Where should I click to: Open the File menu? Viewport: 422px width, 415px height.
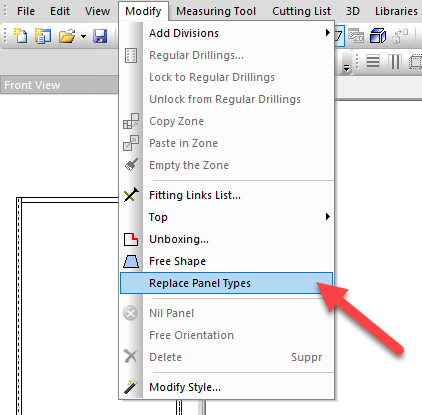click(26, 11)
